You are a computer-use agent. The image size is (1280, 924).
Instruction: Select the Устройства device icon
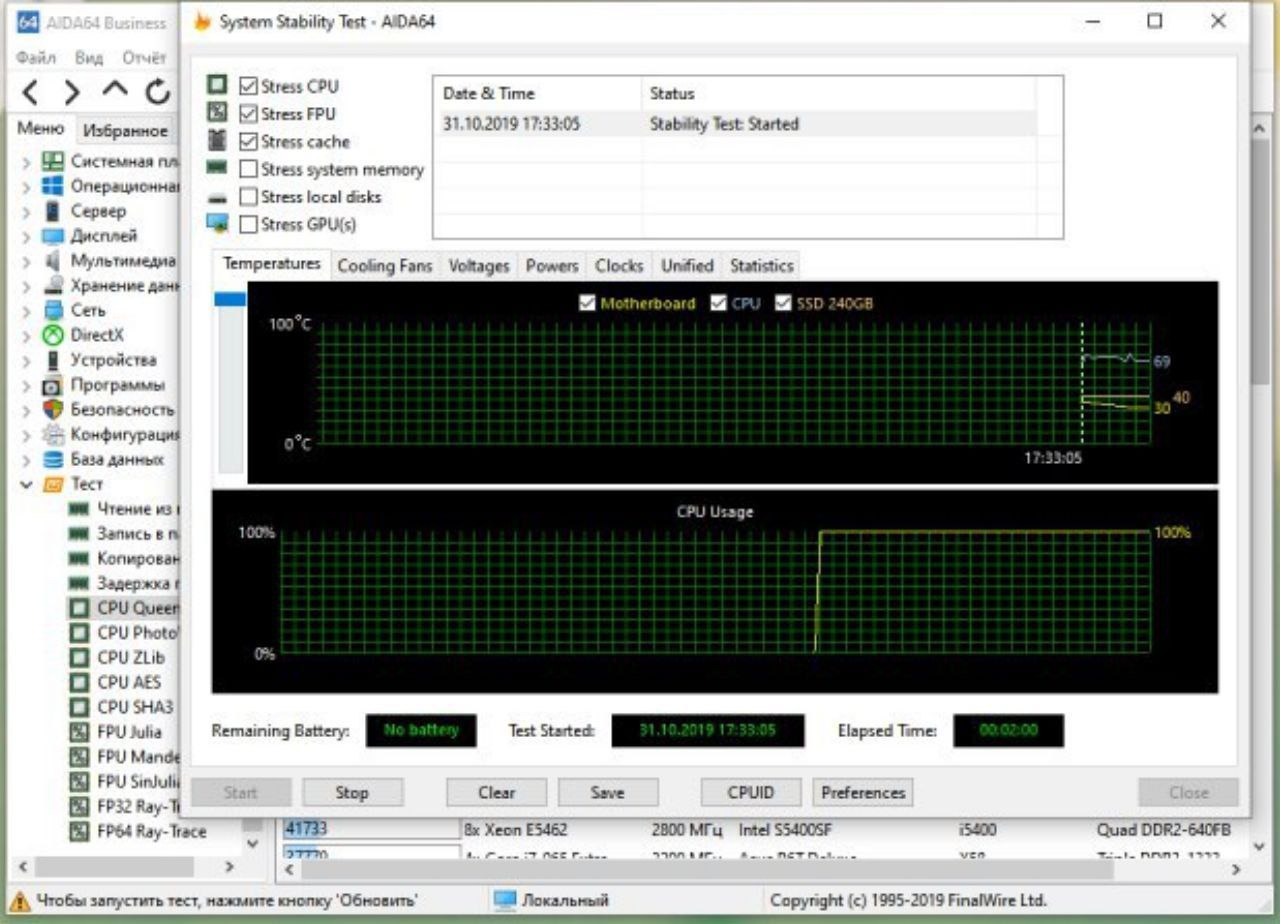tap(53, 360)
